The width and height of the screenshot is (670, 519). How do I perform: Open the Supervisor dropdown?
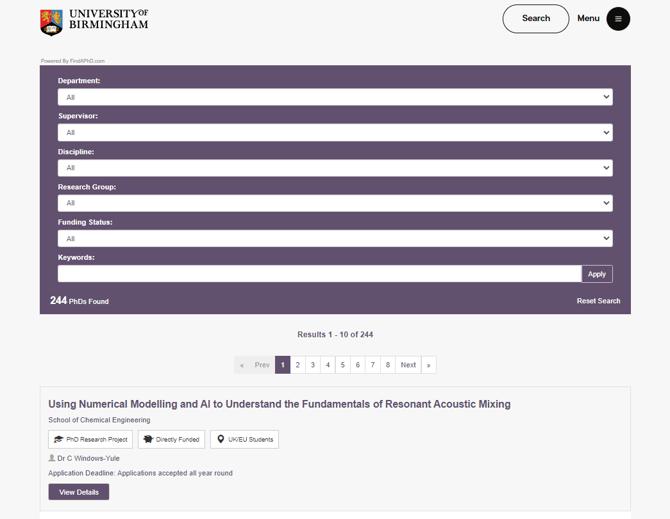pos(335,132)
